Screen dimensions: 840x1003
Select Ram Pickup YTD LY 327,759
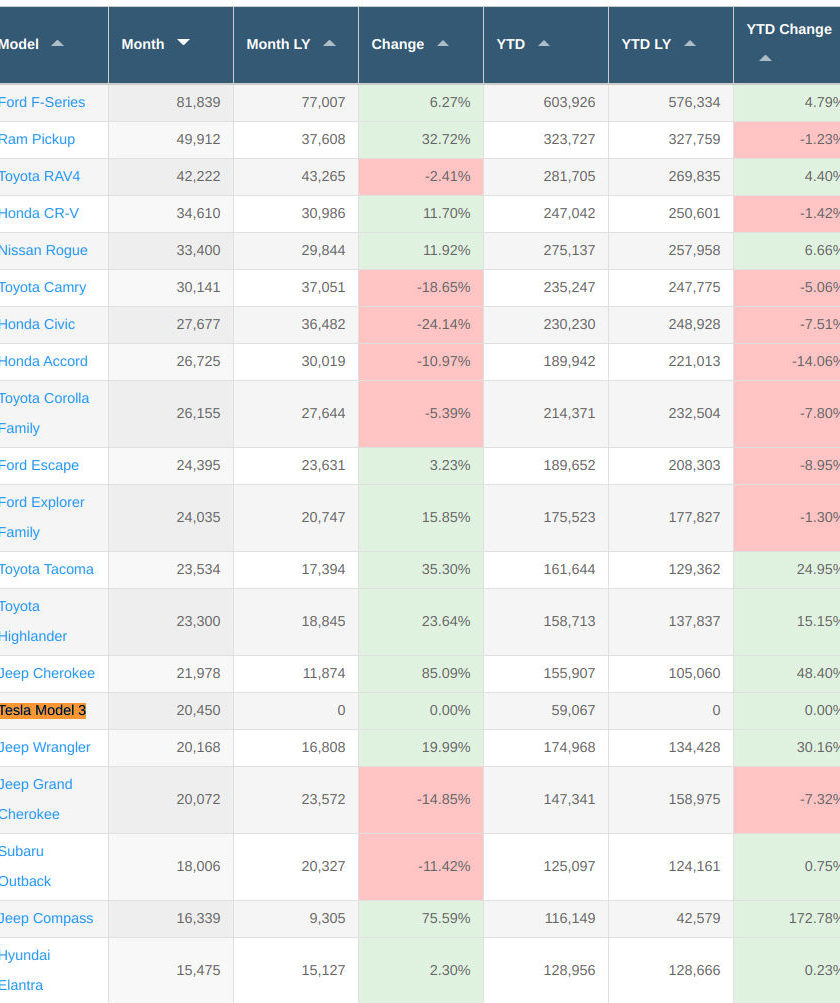tap(694, 139)
